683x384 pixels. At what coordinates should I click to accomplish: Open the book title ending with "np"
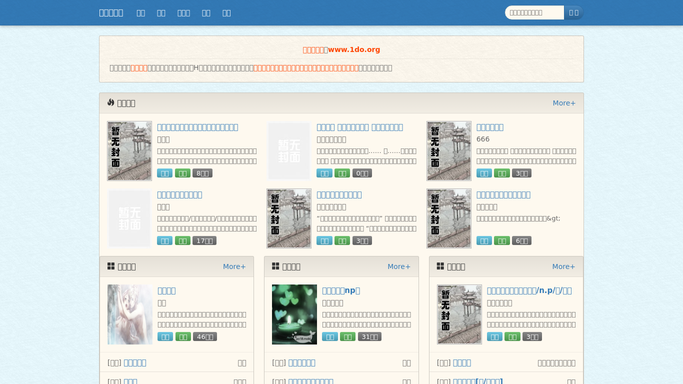click(341, 291)
